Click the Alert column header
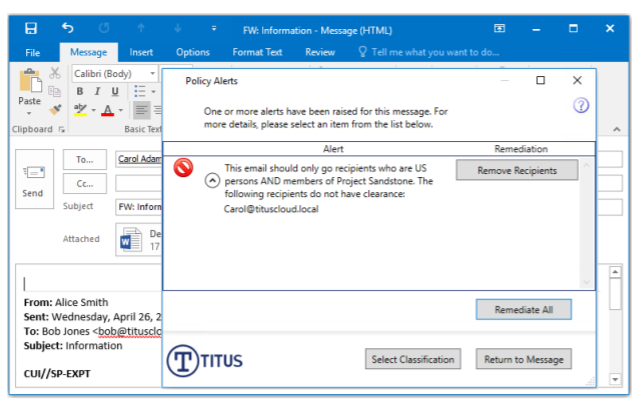Image resolution: width=638 pixels, height=412 pixels. click(x=333, y=149)
